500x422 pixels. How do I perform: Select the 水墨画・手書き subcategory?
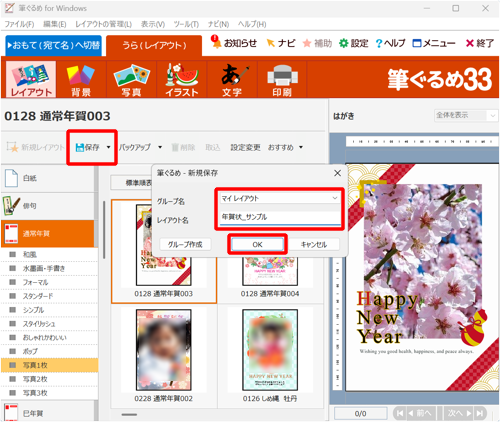(x=49, y=269)
